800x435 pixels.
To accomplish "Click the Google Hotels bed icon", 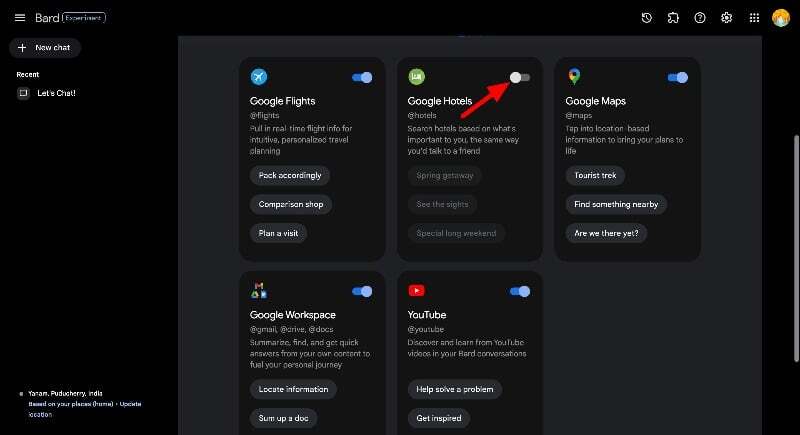I will [416, 77].
